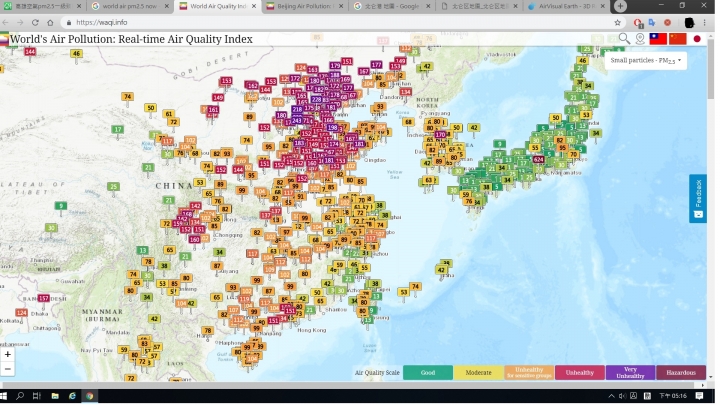Bookmark this page with star icon
720x405 pixels.
(x=617, y=22)
